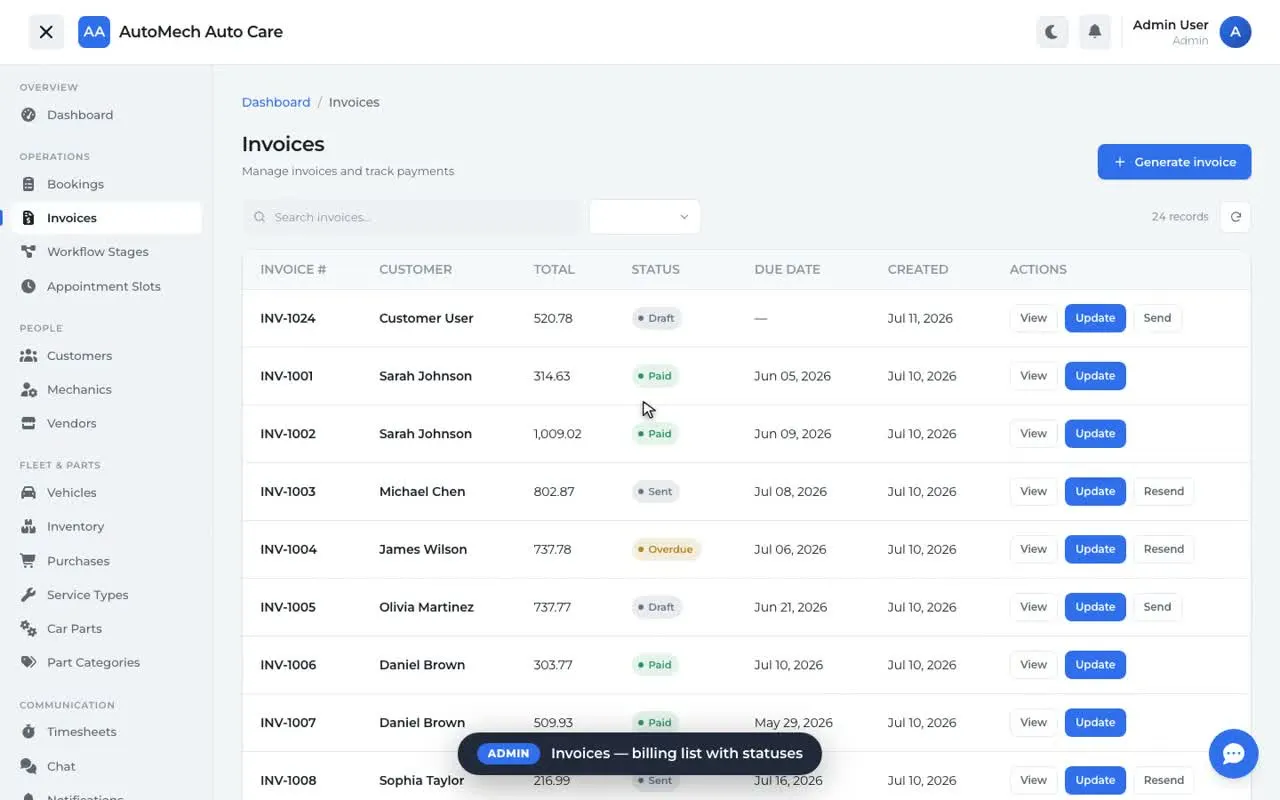Viewport: 1280px width, 800px height.
Task: Open the status filter dropdown
Action: 645,217
